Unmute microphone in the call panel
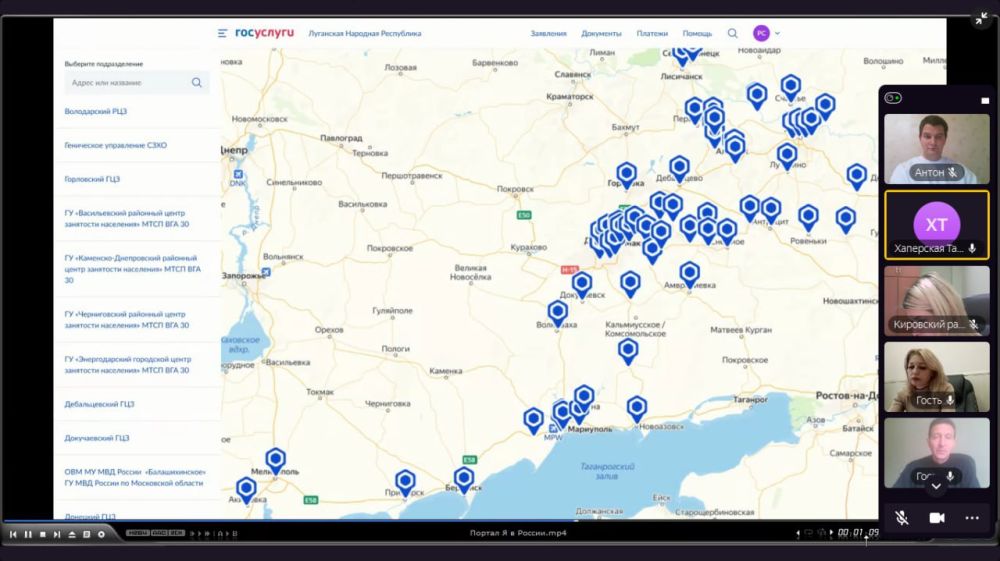The image size is (1000, 561). tap(901, 518)
